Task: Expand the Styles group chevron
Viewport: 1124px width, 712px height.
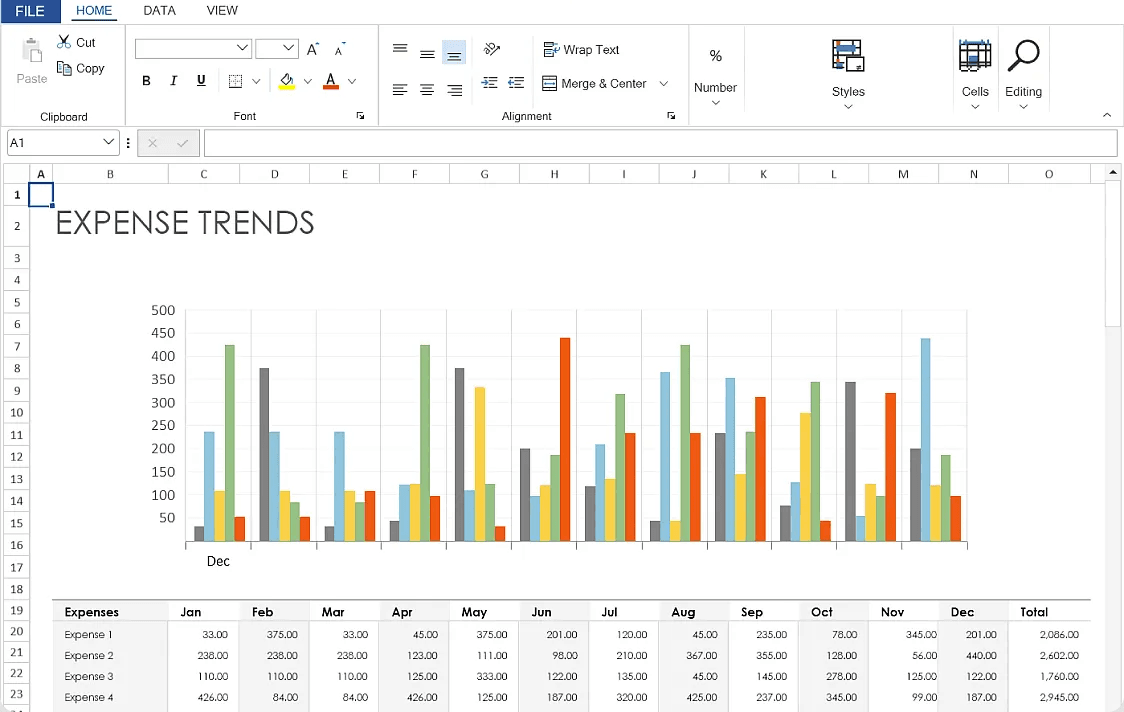Action: 848,107
